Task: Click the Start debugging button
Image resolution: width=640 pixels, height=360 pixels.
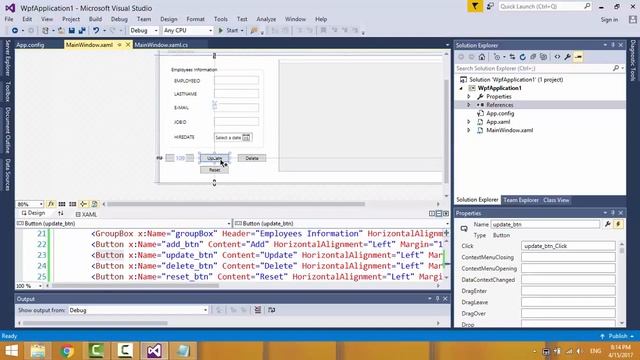Action: pos(228,31)
